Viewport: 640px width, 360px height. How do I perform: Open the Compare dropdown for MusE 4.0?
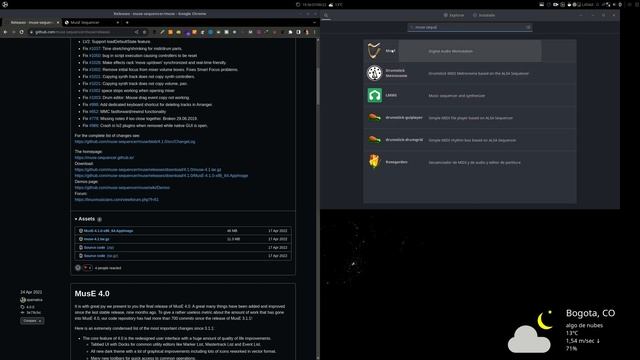pyautogui.click(x=32, y=321)
